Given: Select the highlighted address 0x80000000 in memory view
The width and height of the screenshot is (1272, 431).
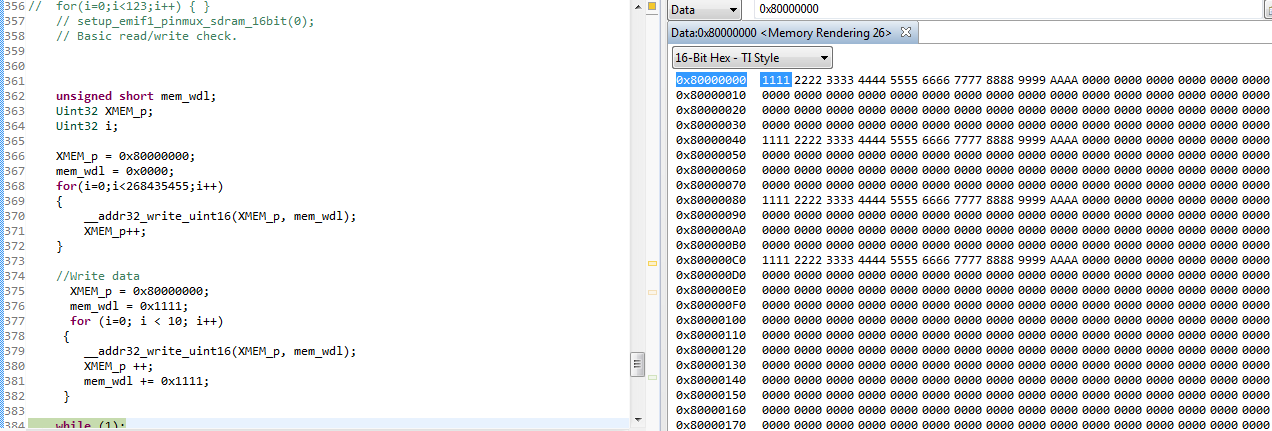Looking at the screenshot, I should pyautogui.click(x=711, y=80).
